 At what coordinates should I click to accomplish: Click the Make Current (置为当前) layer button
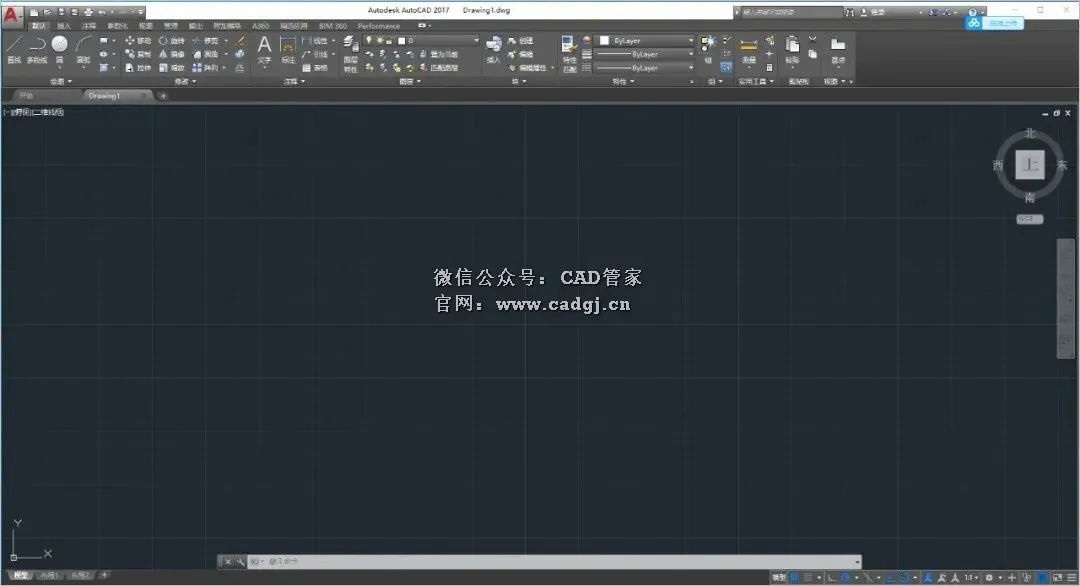(x=439, y=54)
